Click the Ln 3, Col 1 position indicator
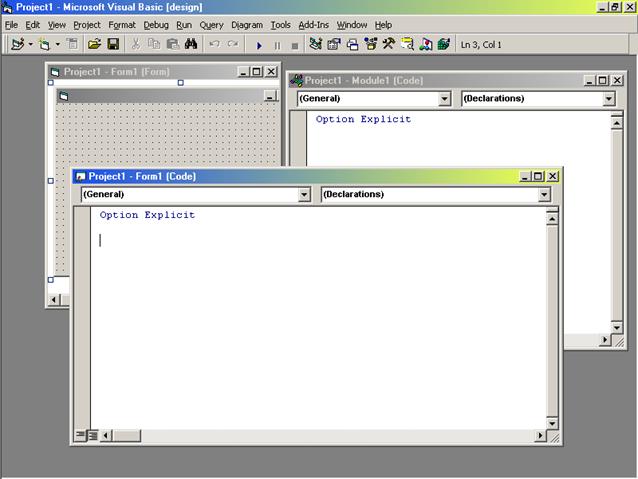 pos(481,45)
